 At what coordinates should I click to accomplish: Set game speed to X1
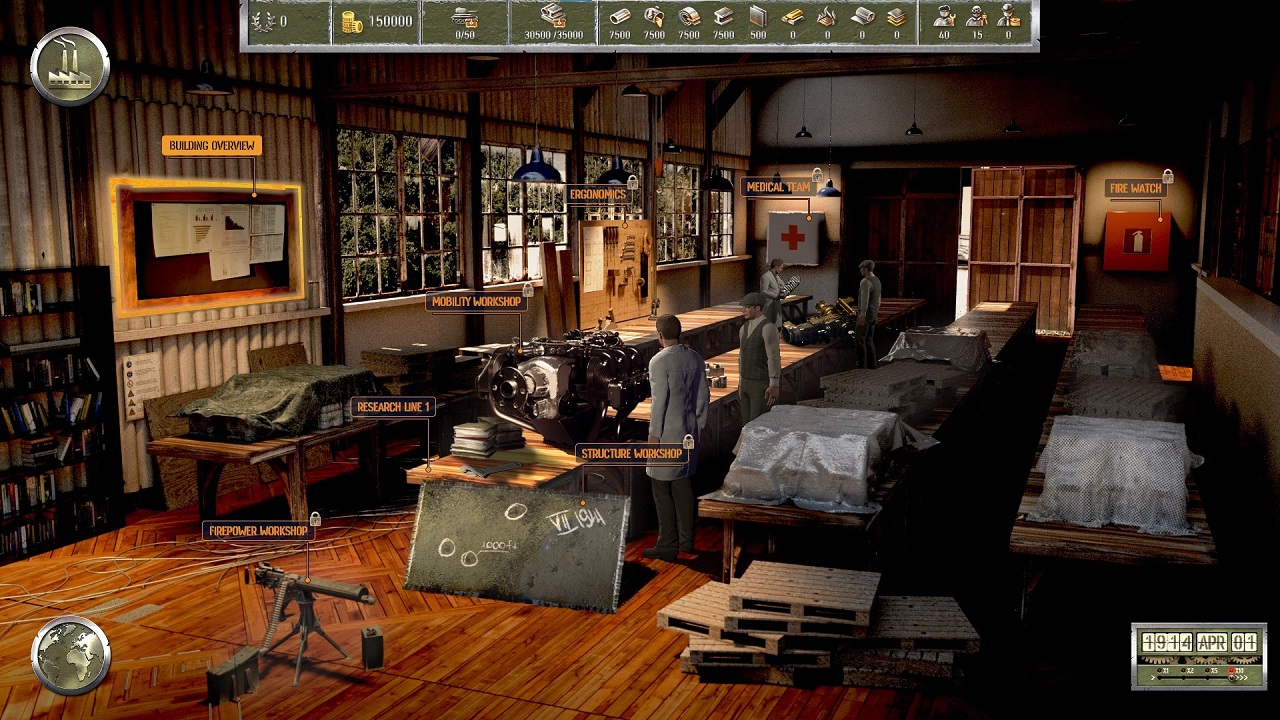tap(1162, 670)
